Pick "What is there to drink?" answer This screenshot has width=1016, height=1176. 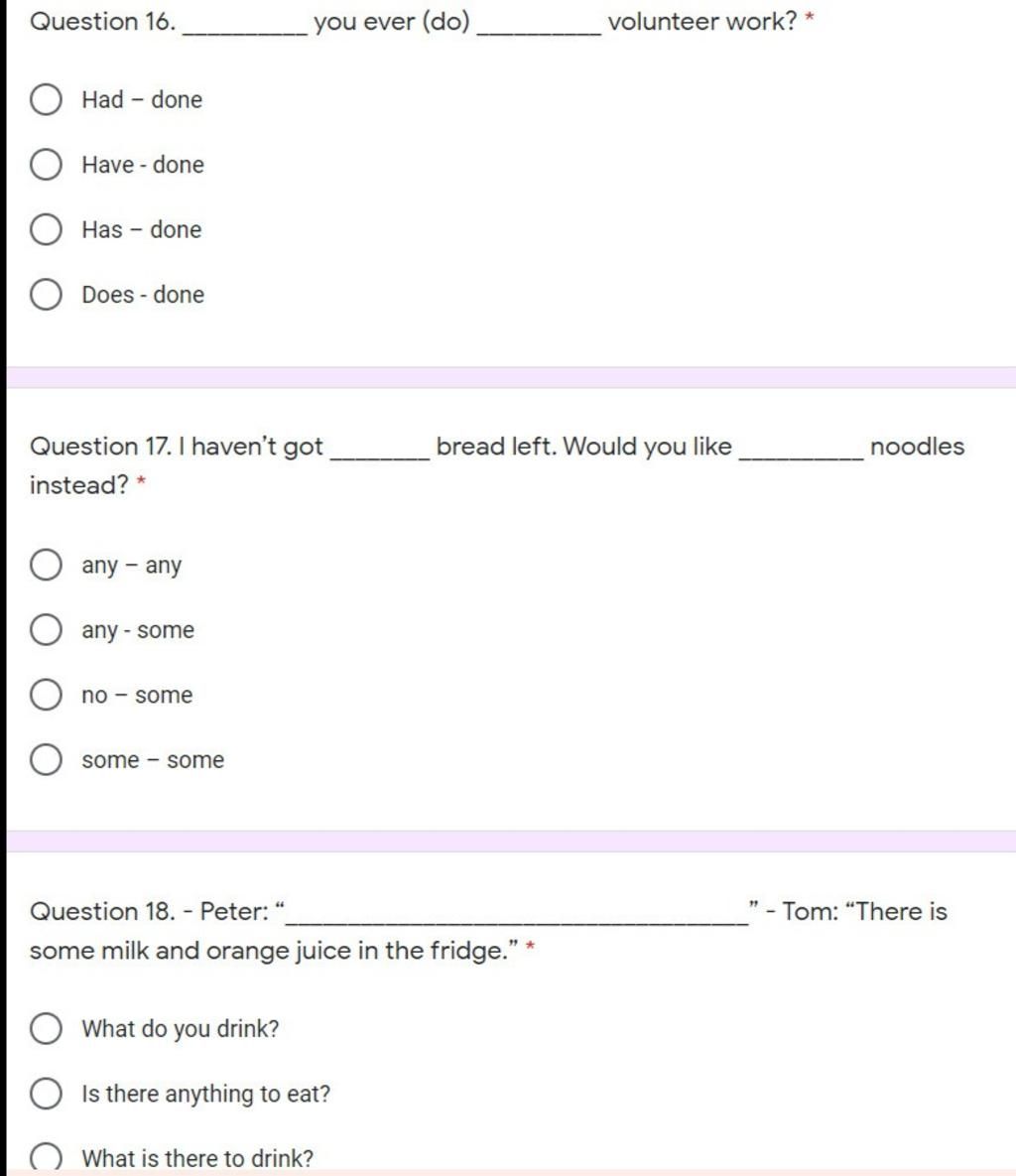(x=46, y=1157)
